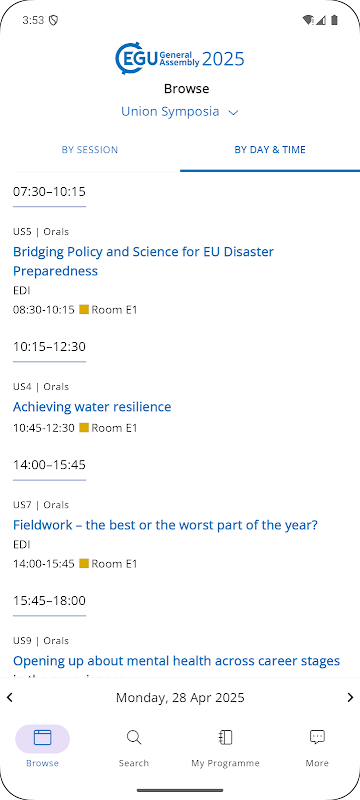Tap the battery icon in status bar
The image size is (360, 800).
click(335, 20)
